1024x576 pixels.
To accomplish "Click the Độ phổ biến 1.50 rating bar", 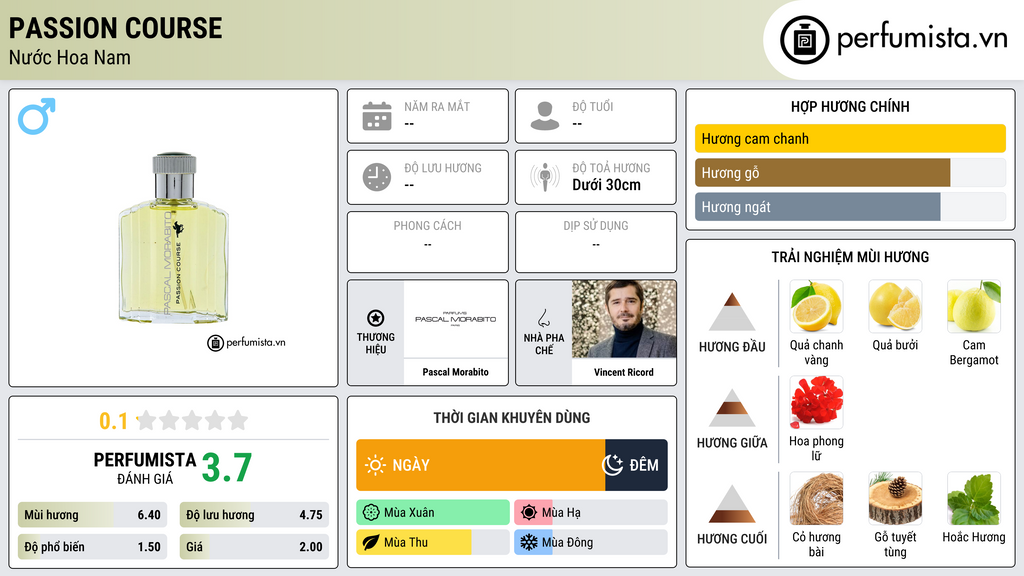I will coord(93,547).
